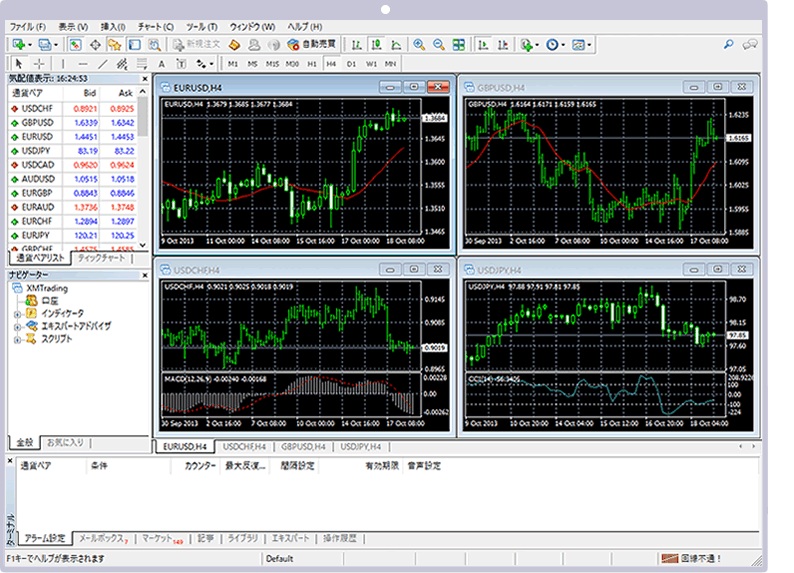Switch to the USDCHF,H4 chart tab
794x573 pixels.
coord(244,446)
